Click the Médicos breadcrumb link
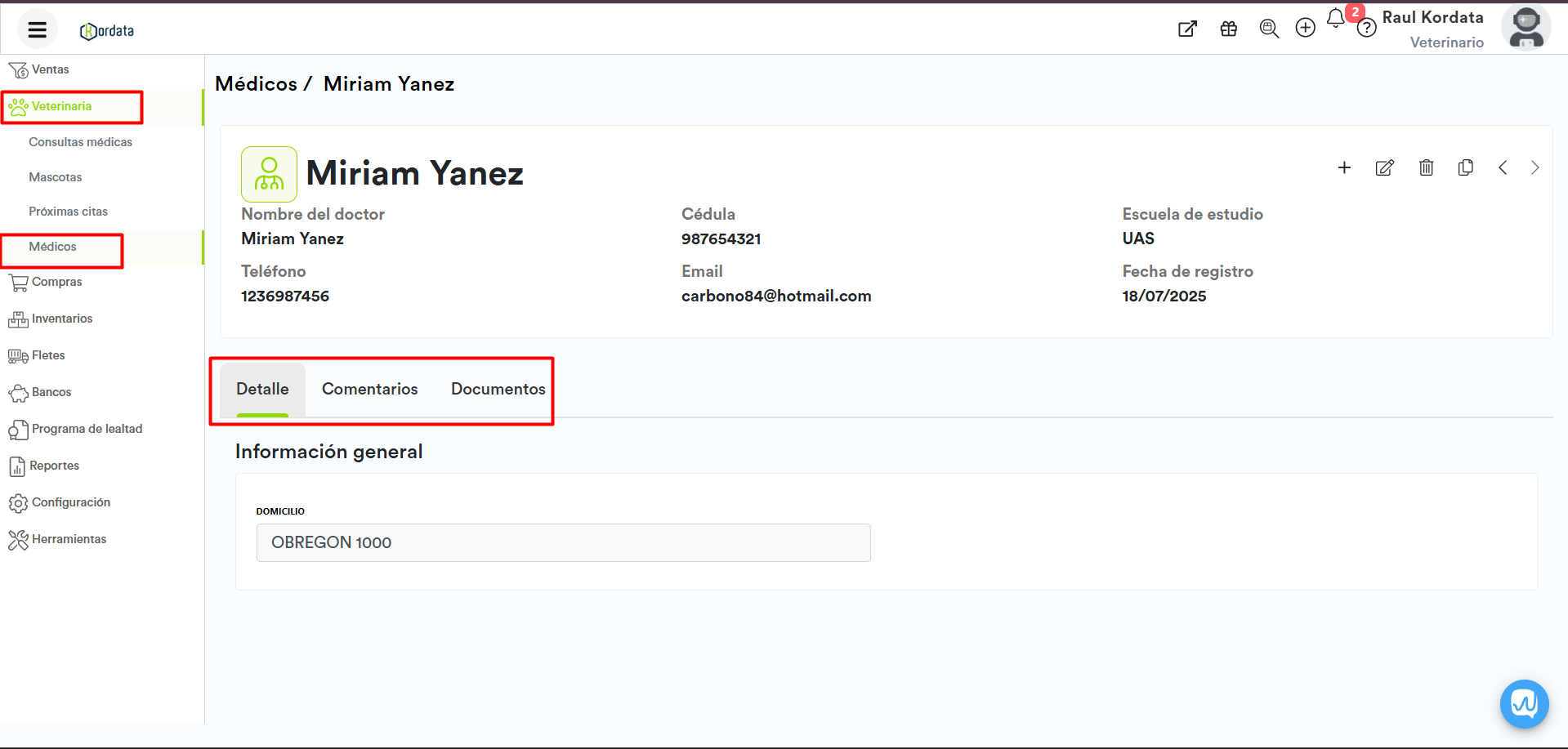 256,84
